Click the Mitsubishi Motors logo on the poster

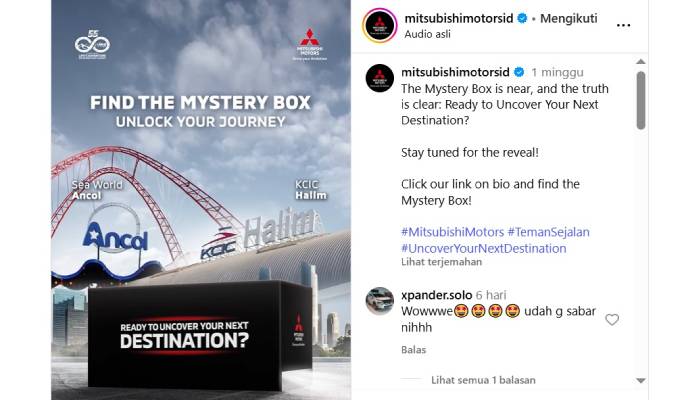pyautogui.click(x=309, y=45)
